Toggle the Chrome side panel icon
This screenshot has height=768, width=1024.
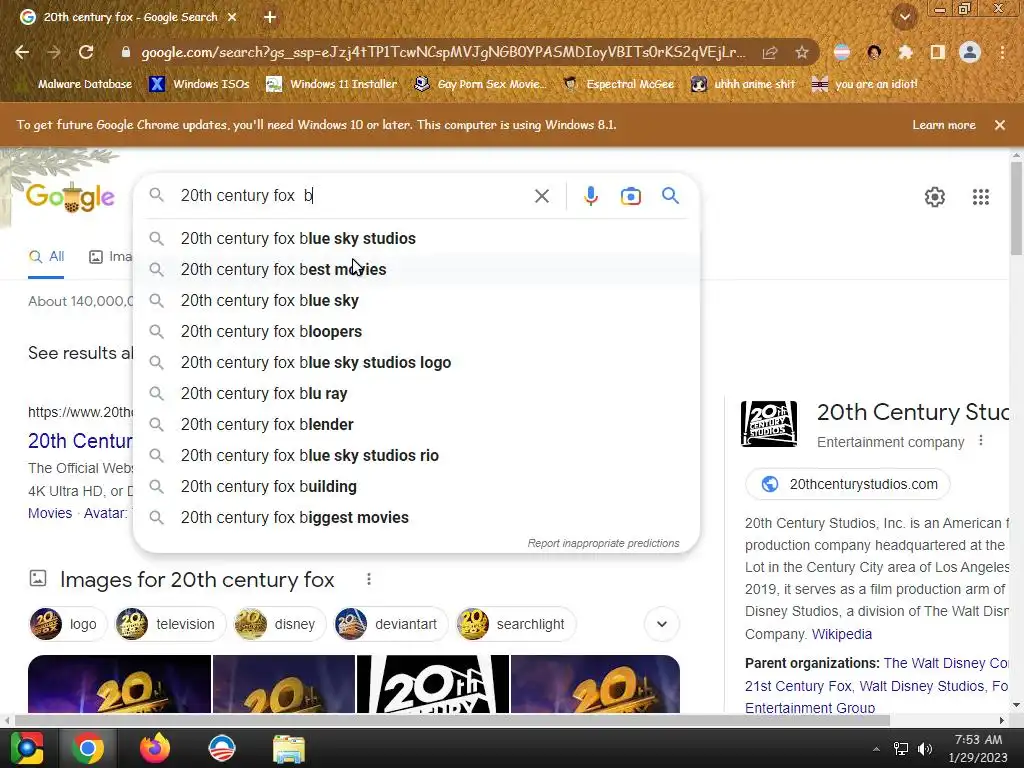coord(937,52)
